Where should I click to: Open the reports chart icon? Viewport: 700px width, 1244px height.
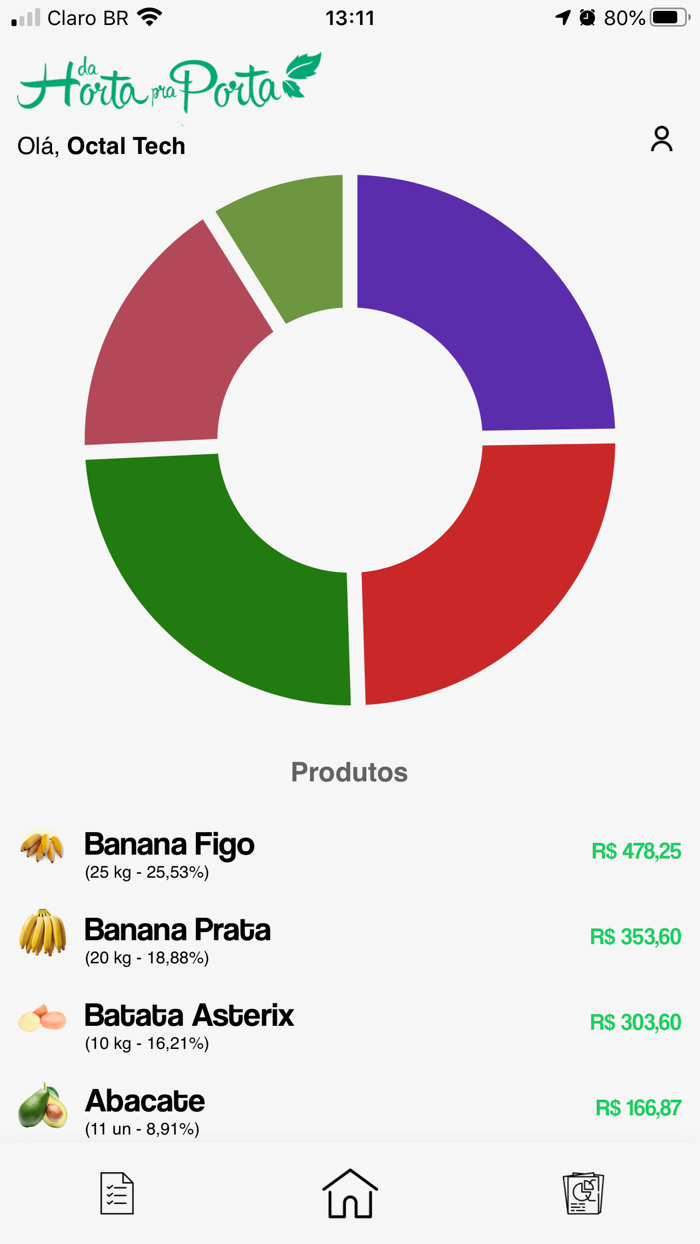pos(583,1193)
